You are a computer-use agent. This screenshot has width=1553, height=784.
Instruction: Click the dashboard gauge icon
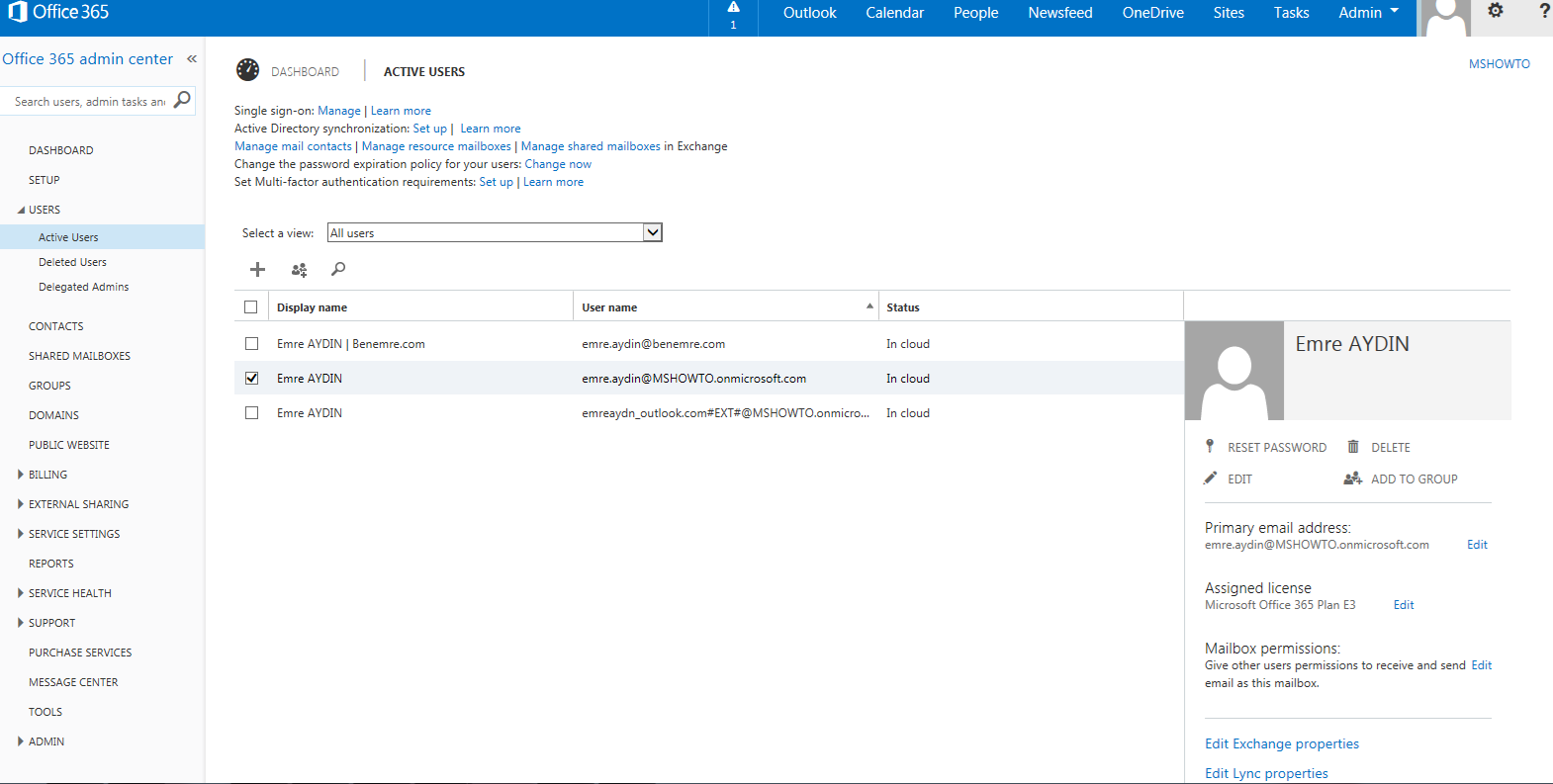tap(247, 70)
